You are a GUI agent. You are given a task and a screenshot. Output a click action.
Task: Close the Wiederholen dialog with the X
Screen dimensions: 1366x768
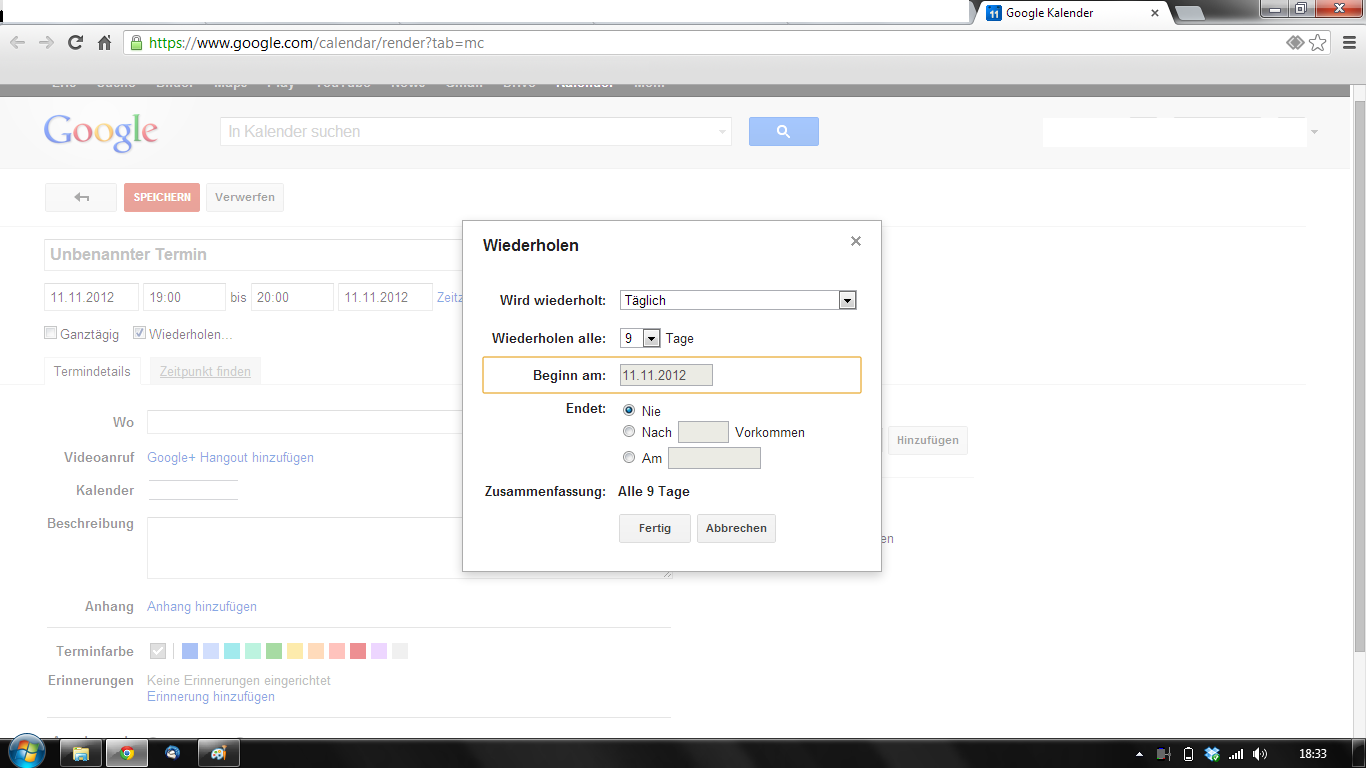[x=855, y=241]
